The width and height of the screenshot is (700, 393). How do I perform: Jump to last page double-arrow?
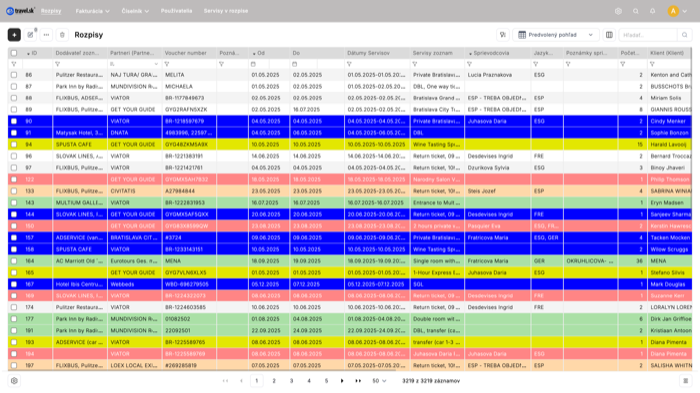(x=358, y=381)
